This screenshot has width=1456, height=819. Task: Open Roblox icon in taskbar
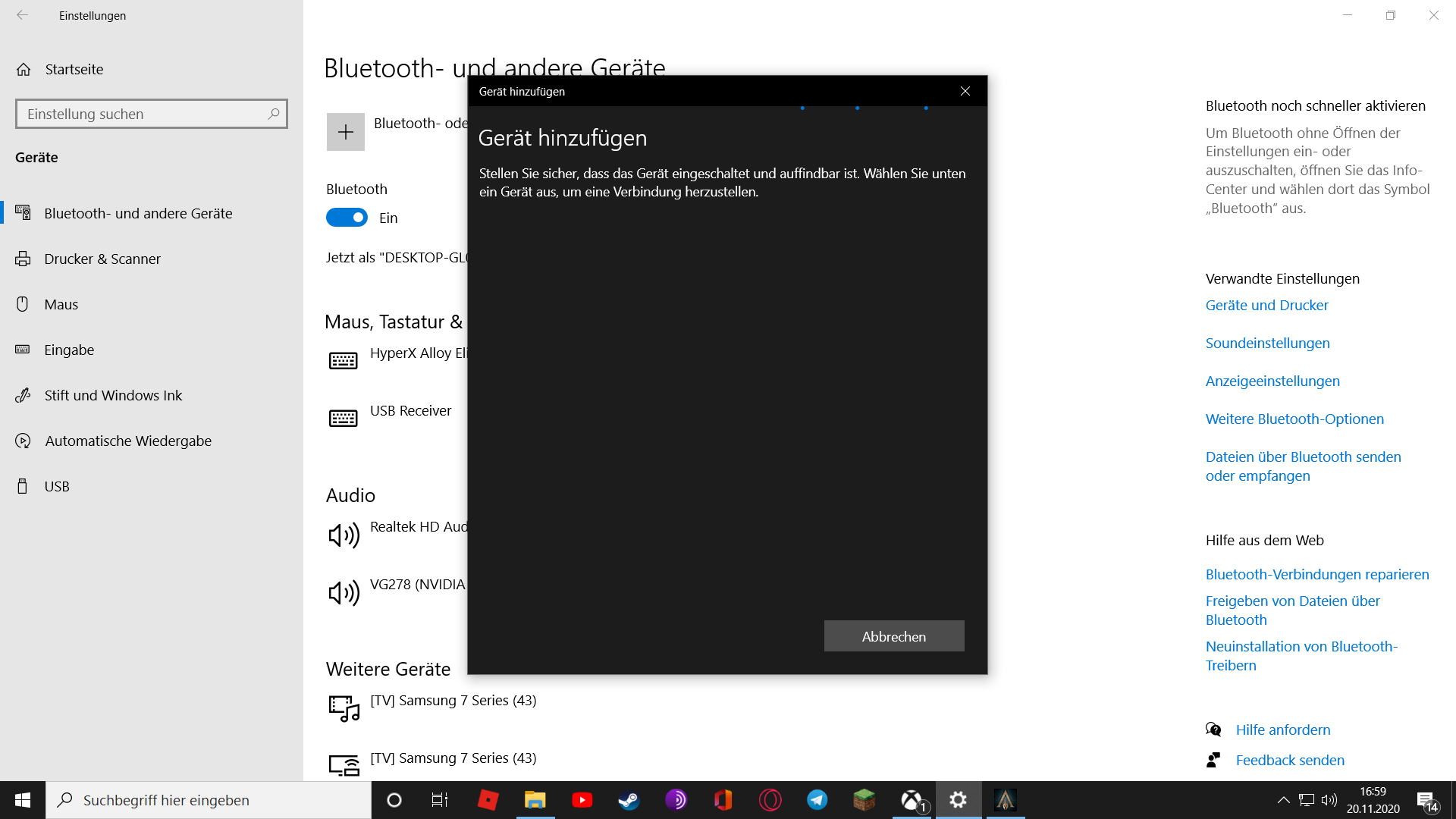pos(488,800)
